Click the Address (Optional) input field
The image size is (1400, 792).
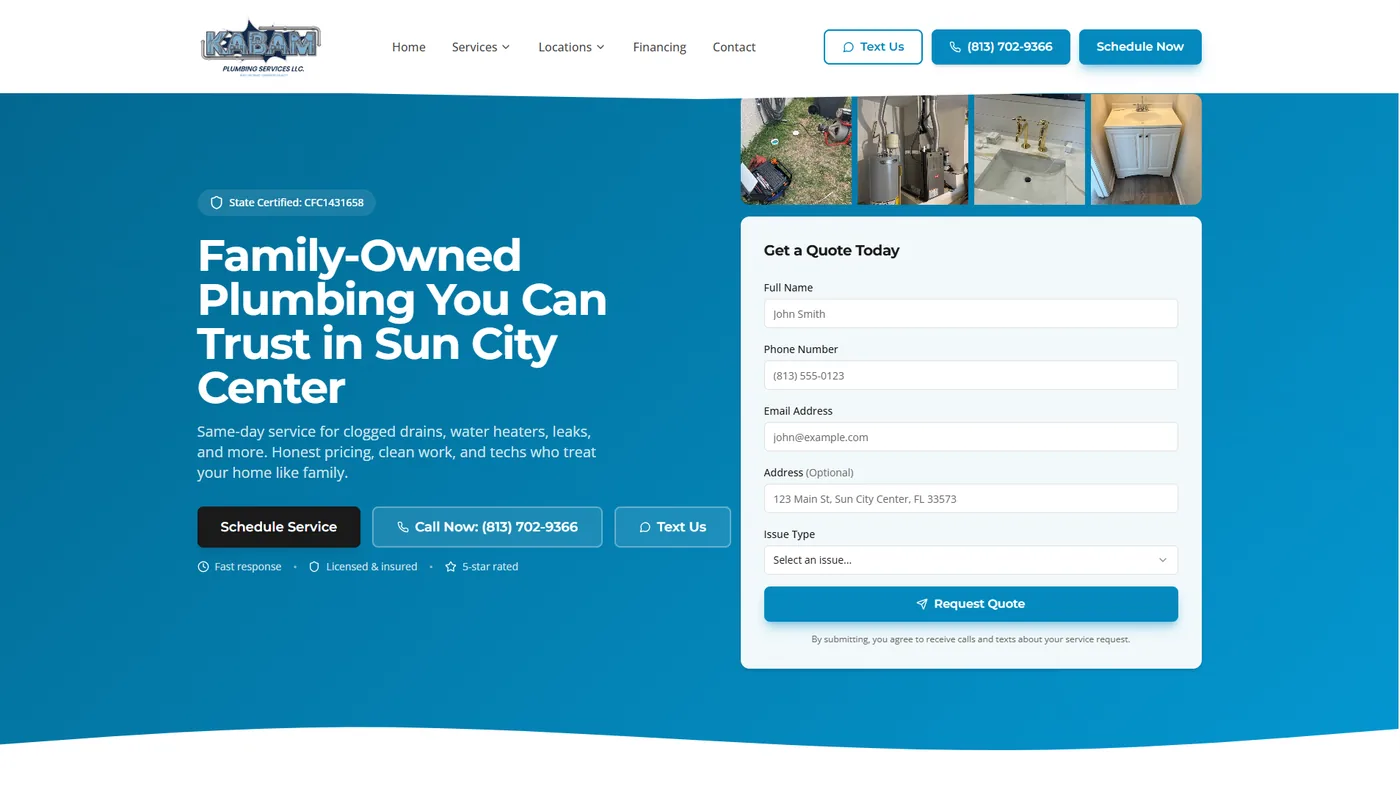point(971,499)
